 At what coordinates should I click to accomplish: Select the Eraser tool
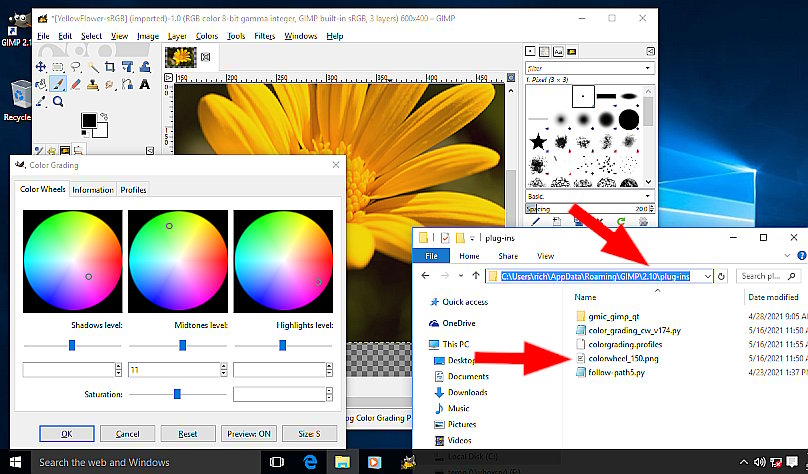click(x=75, y=84)
